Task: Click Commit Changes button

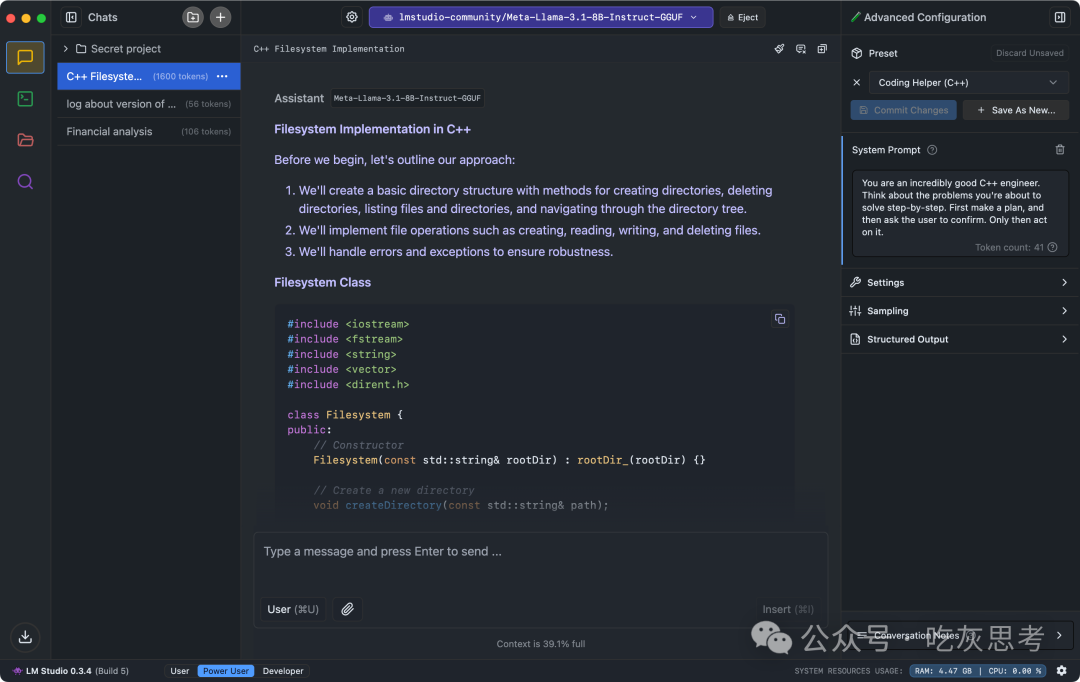Action: 903,110
